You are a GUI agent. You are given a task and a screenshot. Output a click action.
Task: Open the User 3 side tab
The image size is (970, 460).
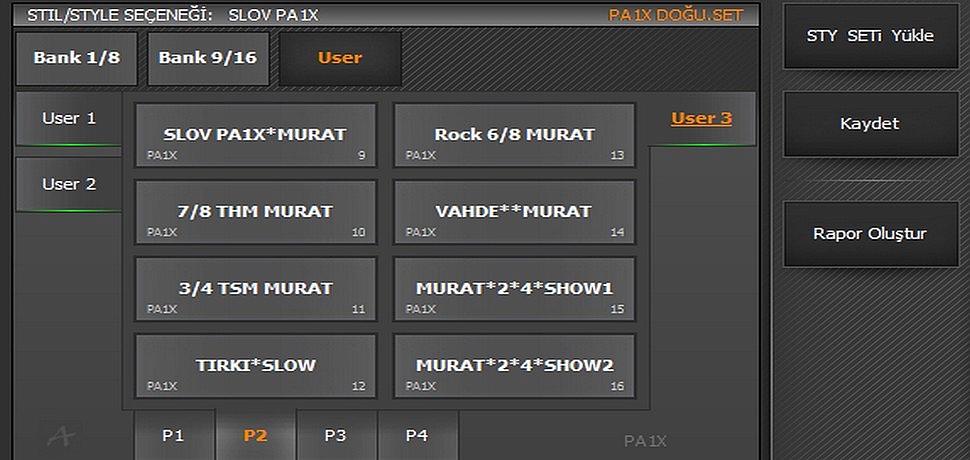tap(701, 119)
